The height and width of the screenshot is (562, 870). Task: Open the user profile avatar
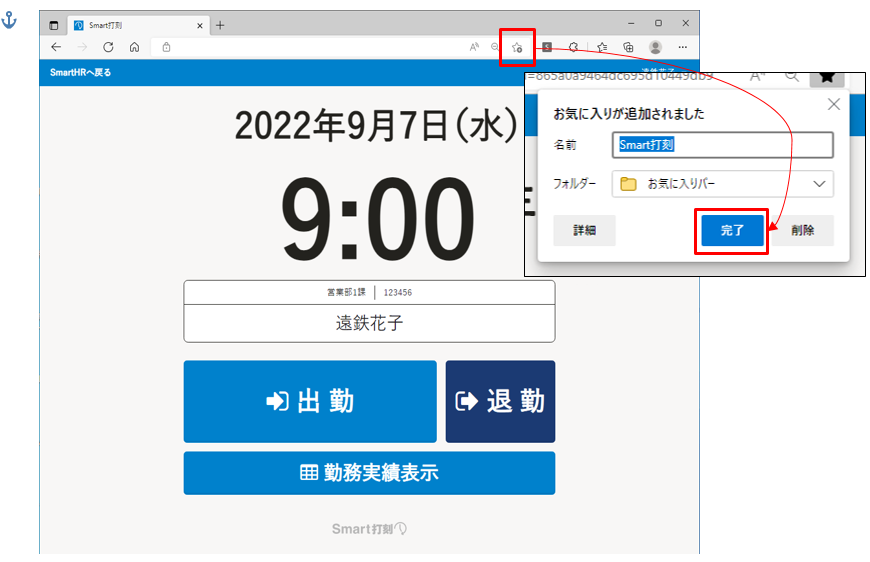655,47
